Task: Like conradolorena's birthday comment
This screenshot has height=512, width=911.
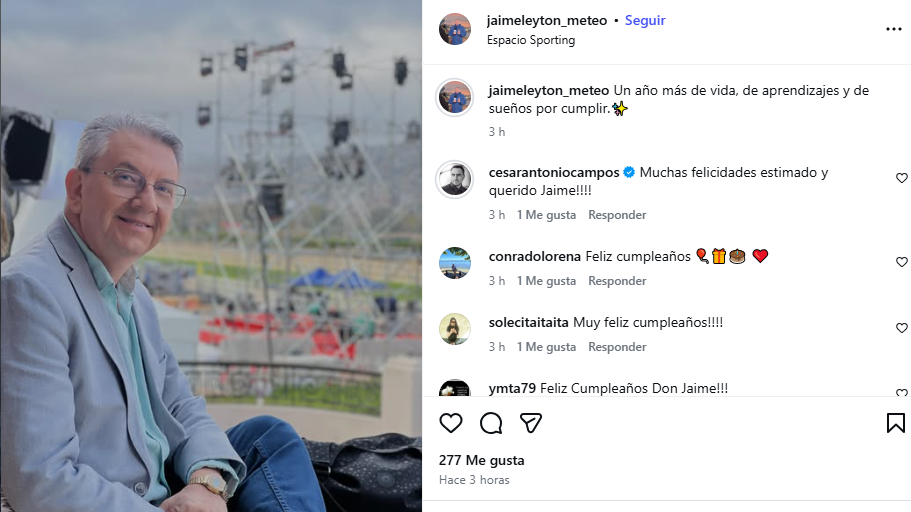Action: tap(901, 262)
